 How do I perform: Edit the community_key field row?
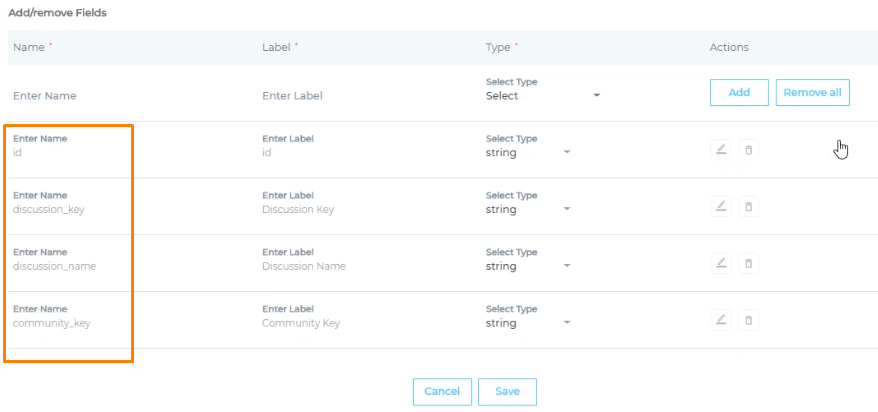tap(721, 320)
